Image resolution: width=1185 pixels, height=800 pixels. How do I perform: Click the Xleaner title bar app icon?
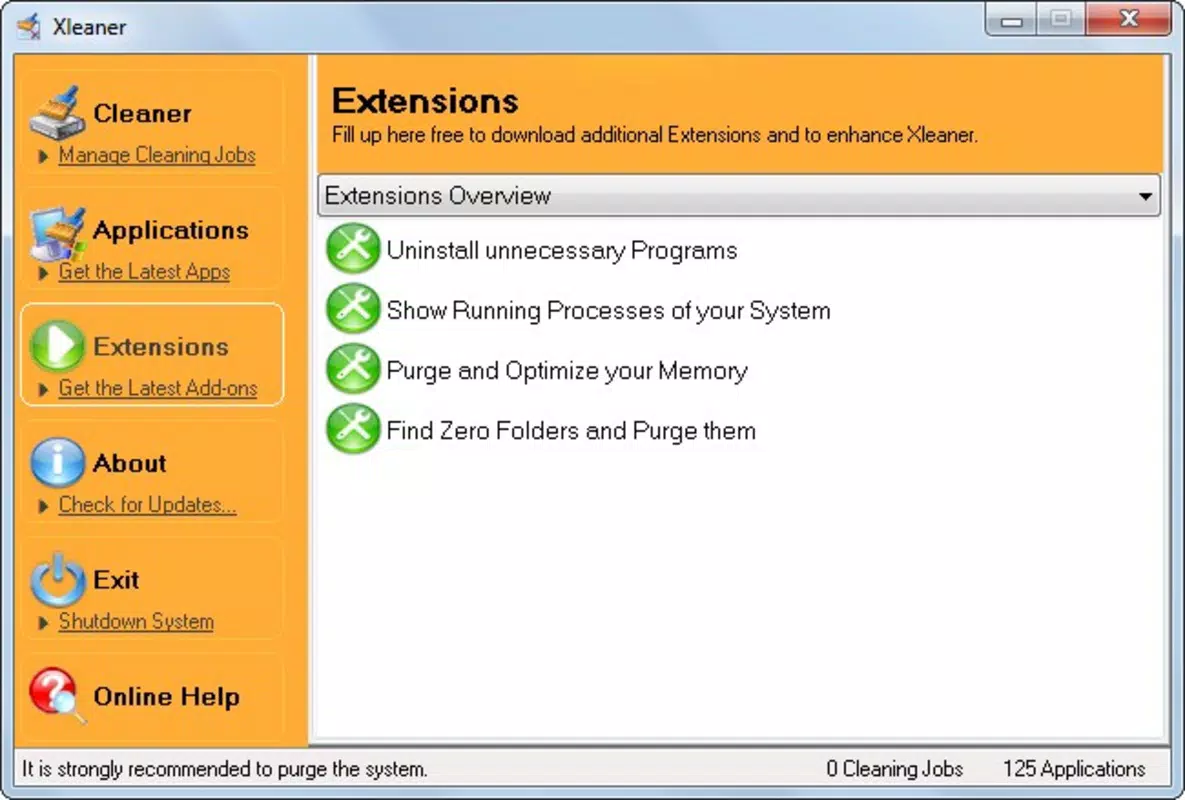(x=29, y=26)
